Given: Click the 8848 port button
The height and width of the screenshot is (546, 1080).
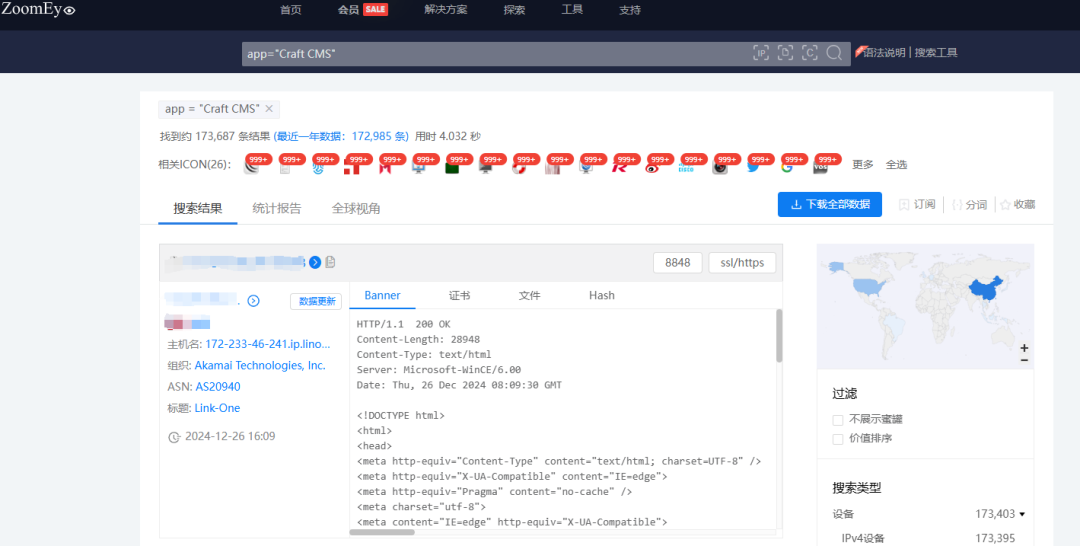Looking at the screenshot, I should pos(678,262).
